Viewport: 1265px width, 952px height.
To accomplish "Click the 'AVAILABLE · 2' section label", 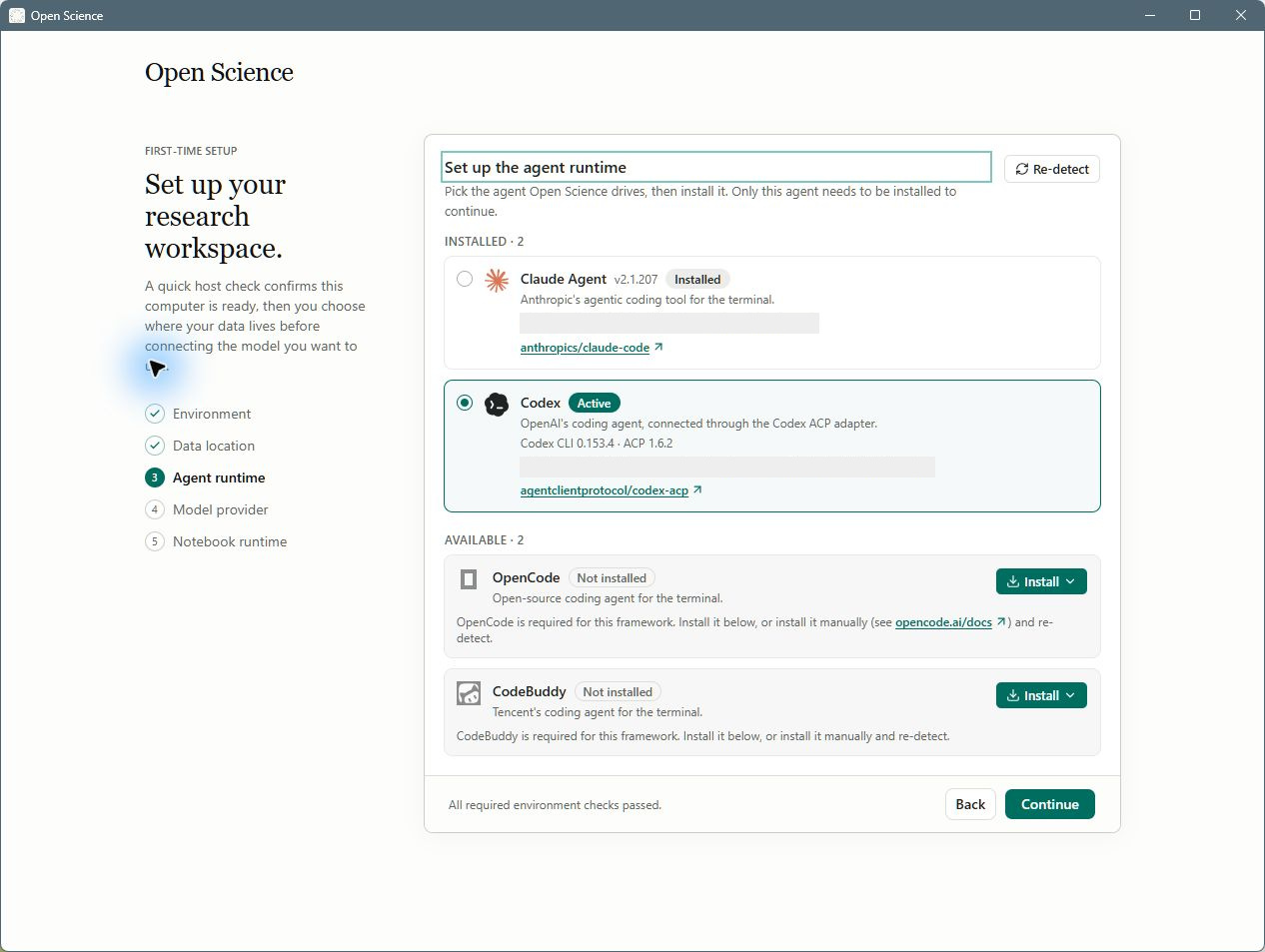I will pos(485,539).
